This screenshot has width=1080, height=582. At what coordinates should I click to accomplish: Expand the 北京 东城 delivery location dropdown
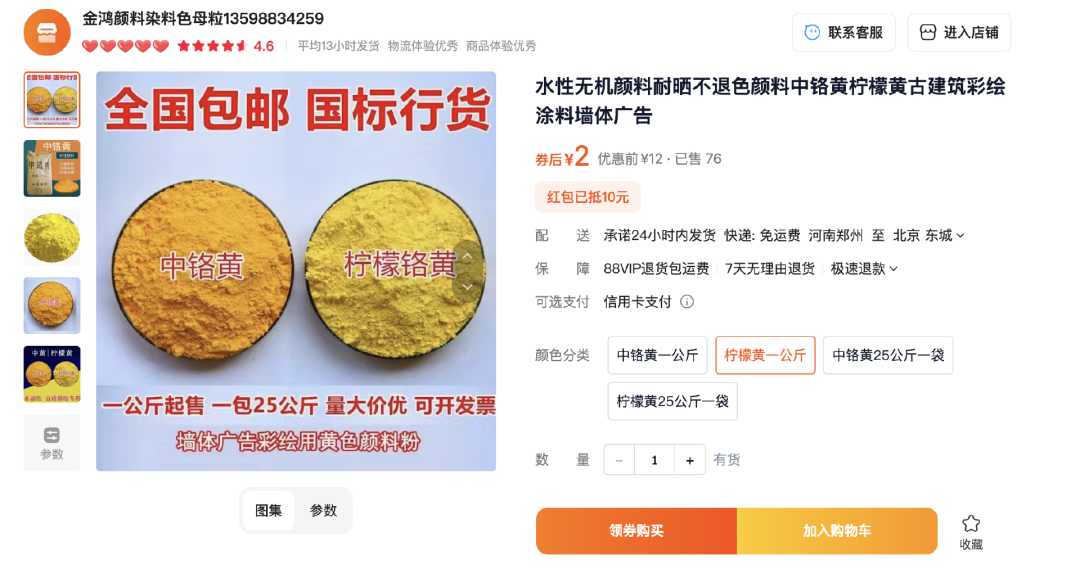(928, 236)
